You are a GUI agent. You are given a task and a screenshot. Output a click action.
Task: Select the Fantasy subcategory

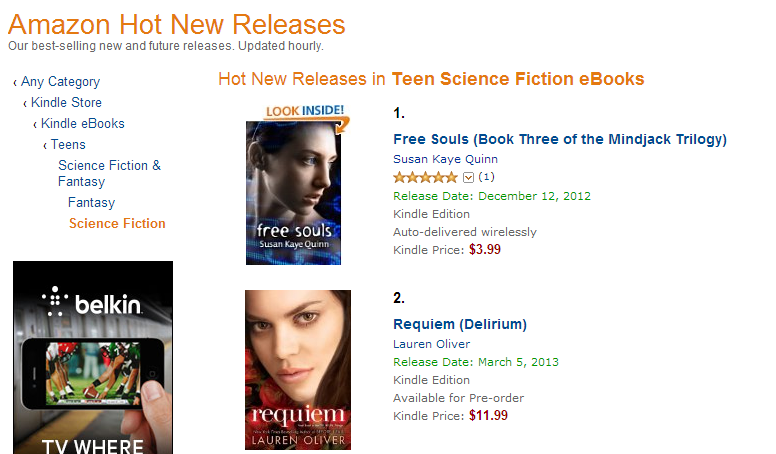(x=91, y=202)
